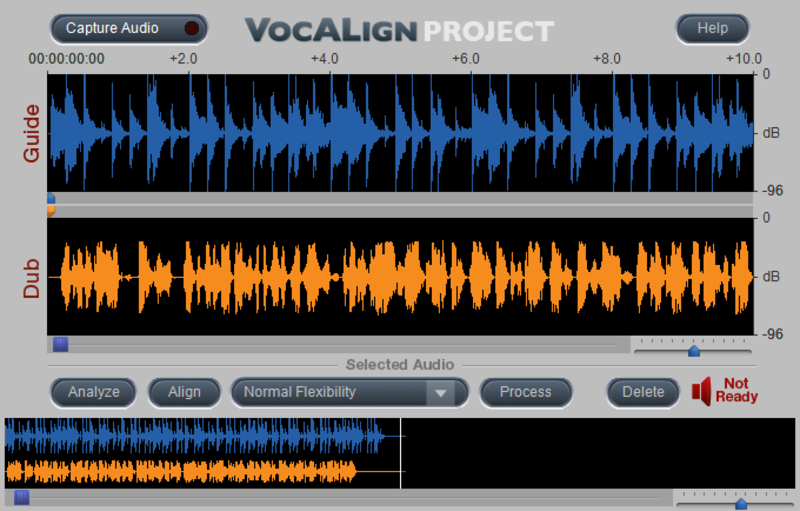Open the Normal Flexibility dropdown
Viewport: 800px width, 511px height.
(x=349, y=392)
